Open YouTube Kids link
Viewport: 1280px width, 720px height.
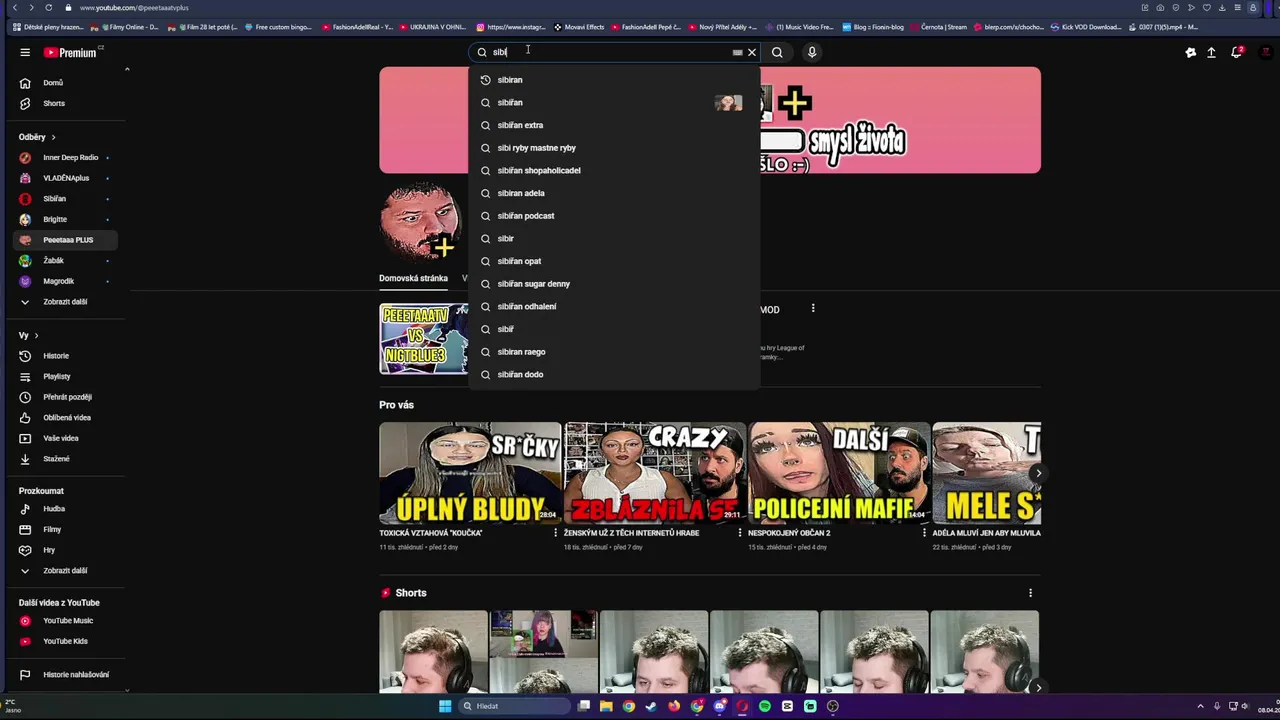coord(66,641)
